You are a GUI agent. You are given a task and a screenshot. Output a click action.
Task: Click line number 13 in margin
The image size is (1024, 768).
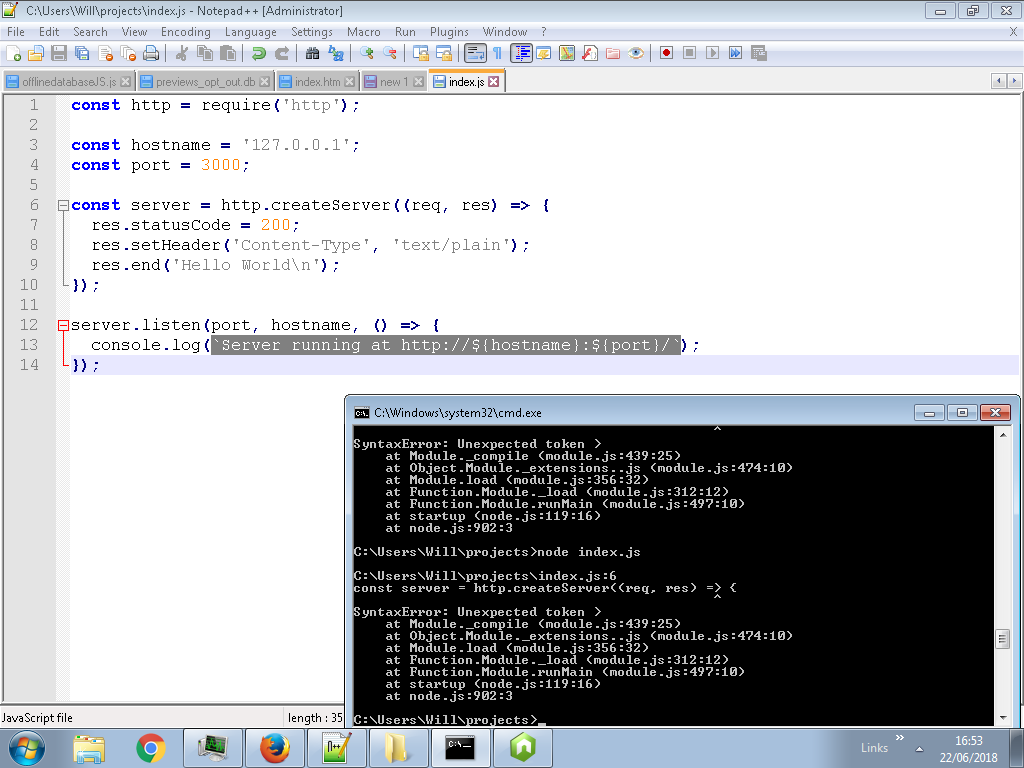coord(29,345)
